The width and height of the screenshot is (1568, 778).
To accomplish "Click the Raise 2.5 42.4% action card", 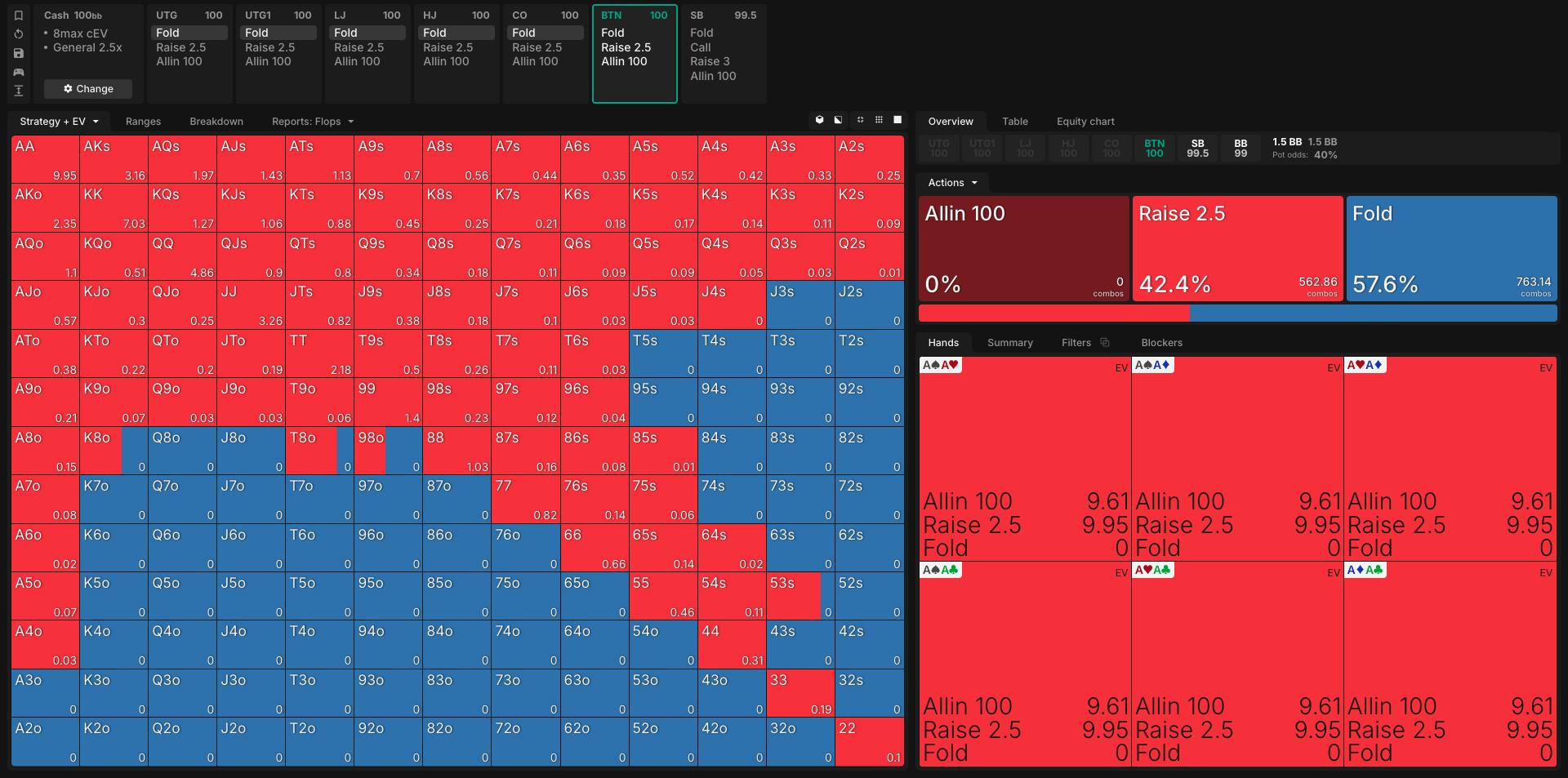I will [1237, 248].
